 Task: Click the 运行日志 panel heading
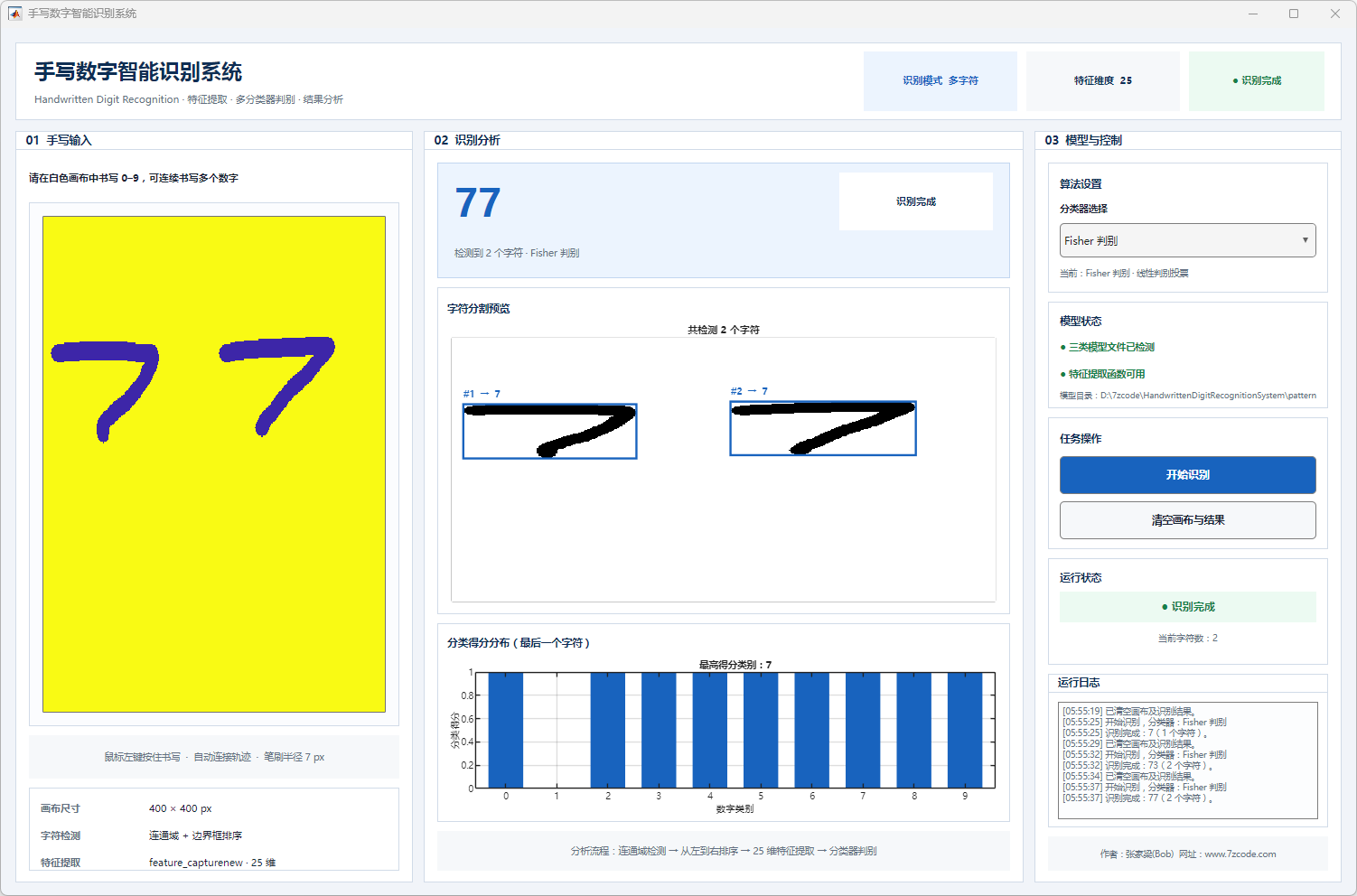tap(1079, 683)
